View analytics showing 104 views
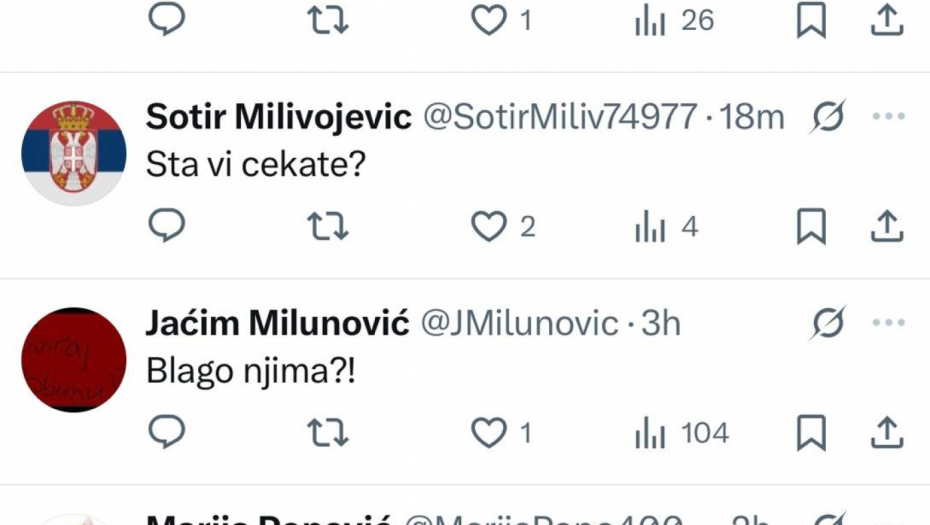 pos(651,434)
